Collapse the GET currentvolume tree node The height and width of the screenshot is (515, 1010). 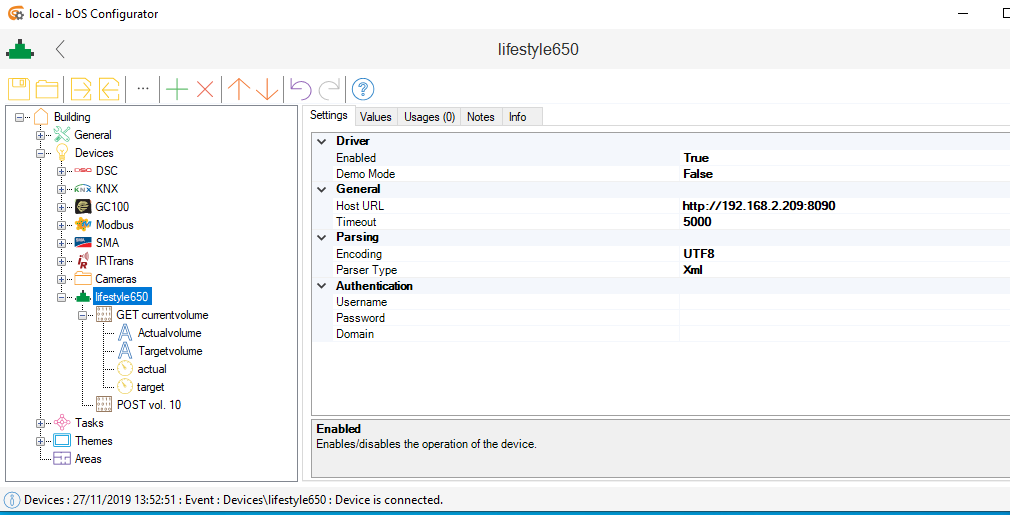(82, 315)
